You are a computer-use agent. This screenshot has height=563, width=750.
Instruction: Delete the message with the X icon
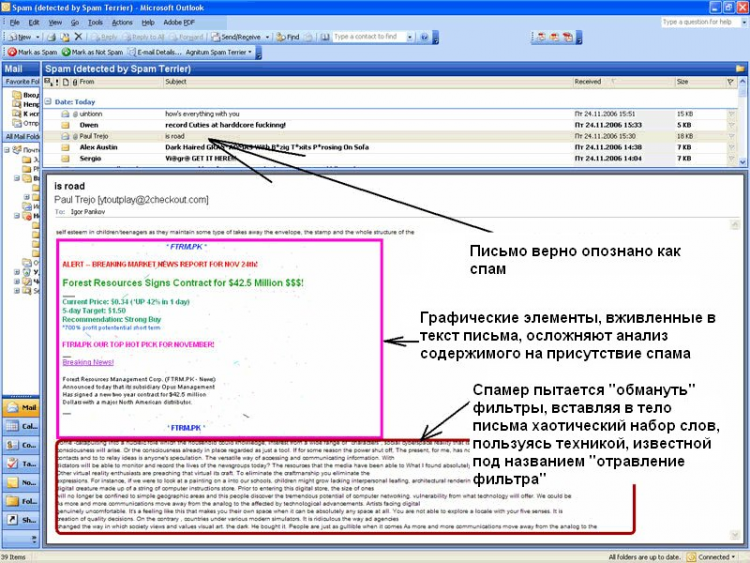(x=78, y=37)
